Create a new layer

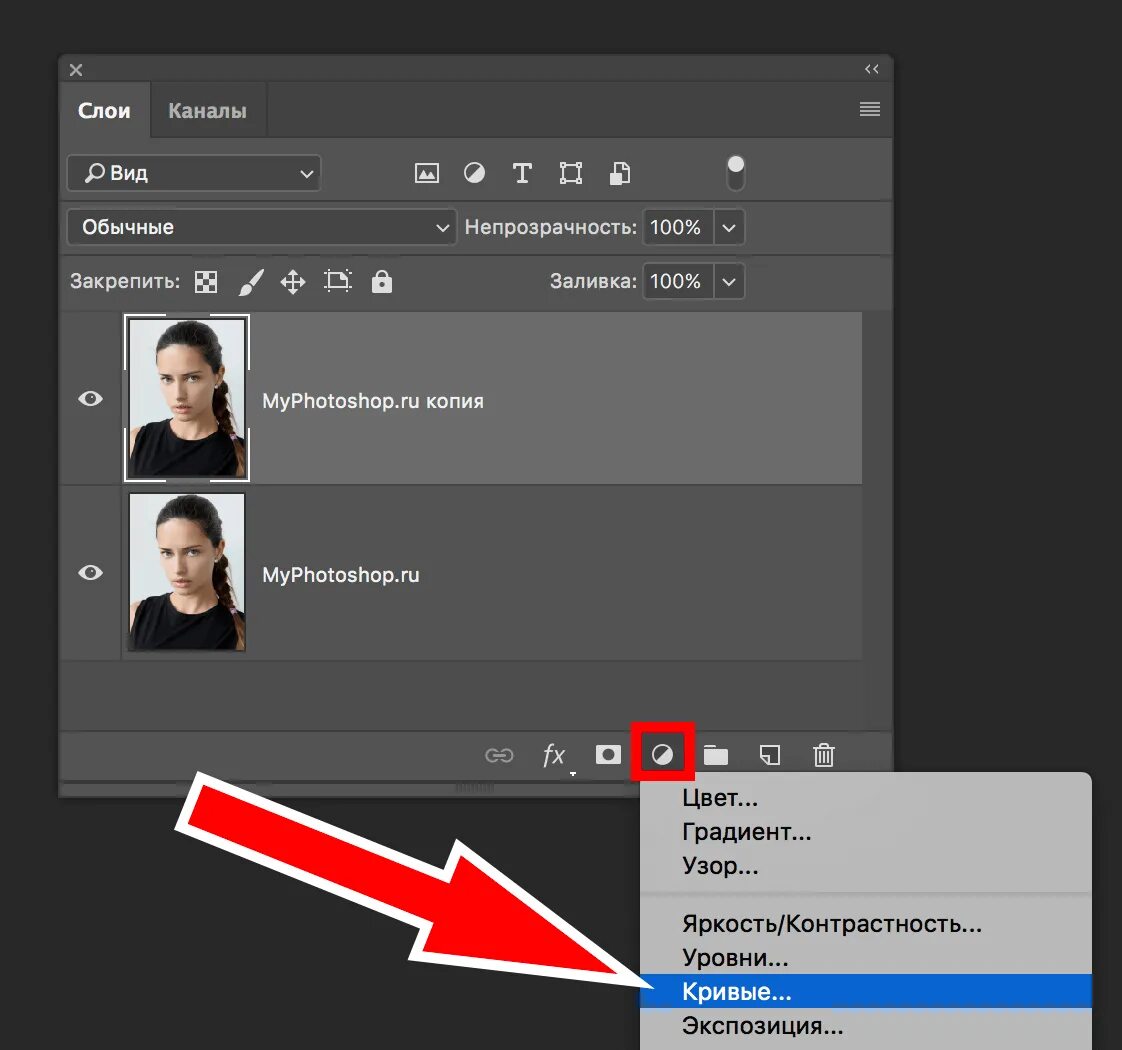pyautogui.click(x=770, y=755)
